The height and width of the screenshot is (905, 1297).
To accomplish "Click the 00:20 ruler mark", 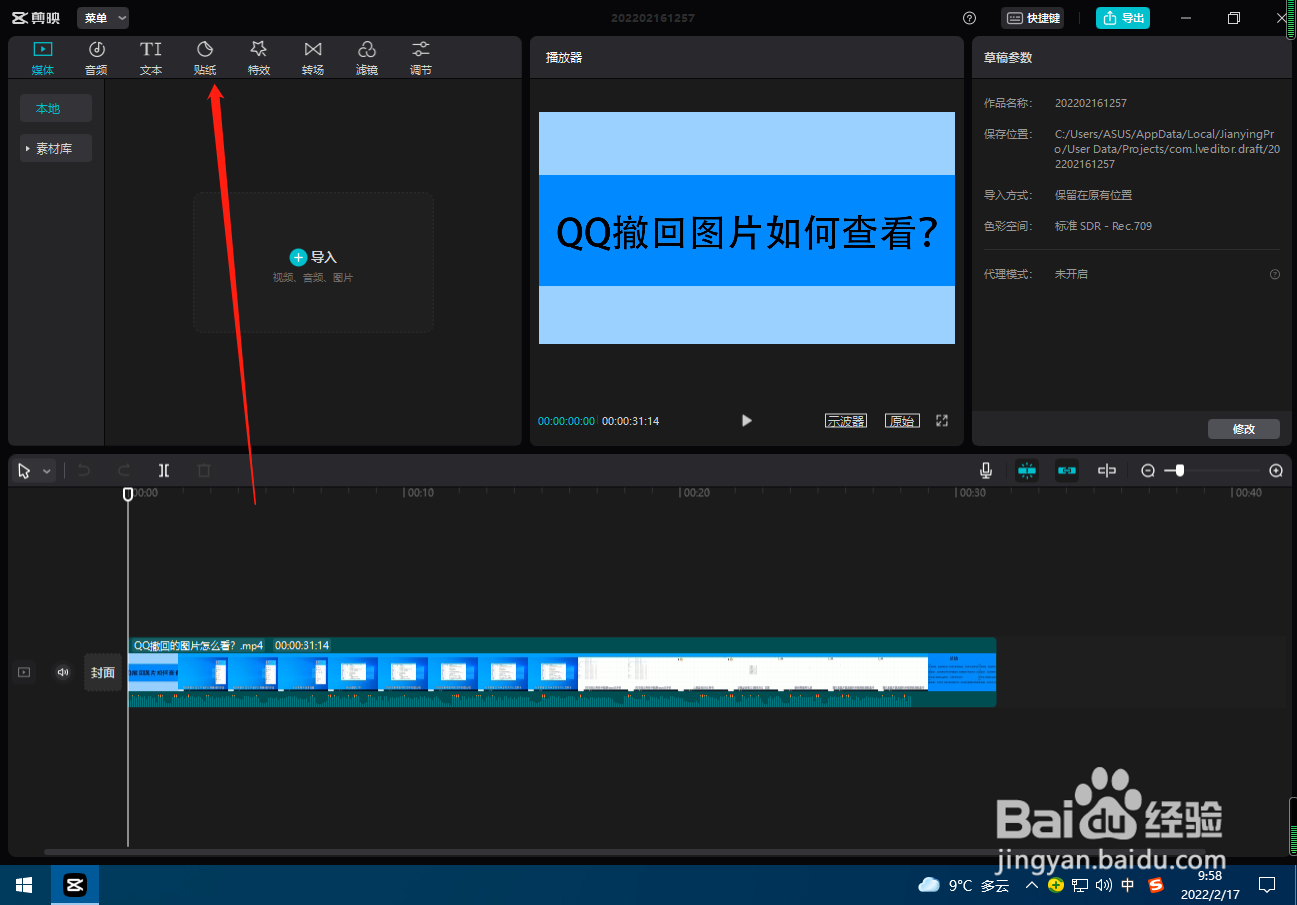I will pos(696,493).
